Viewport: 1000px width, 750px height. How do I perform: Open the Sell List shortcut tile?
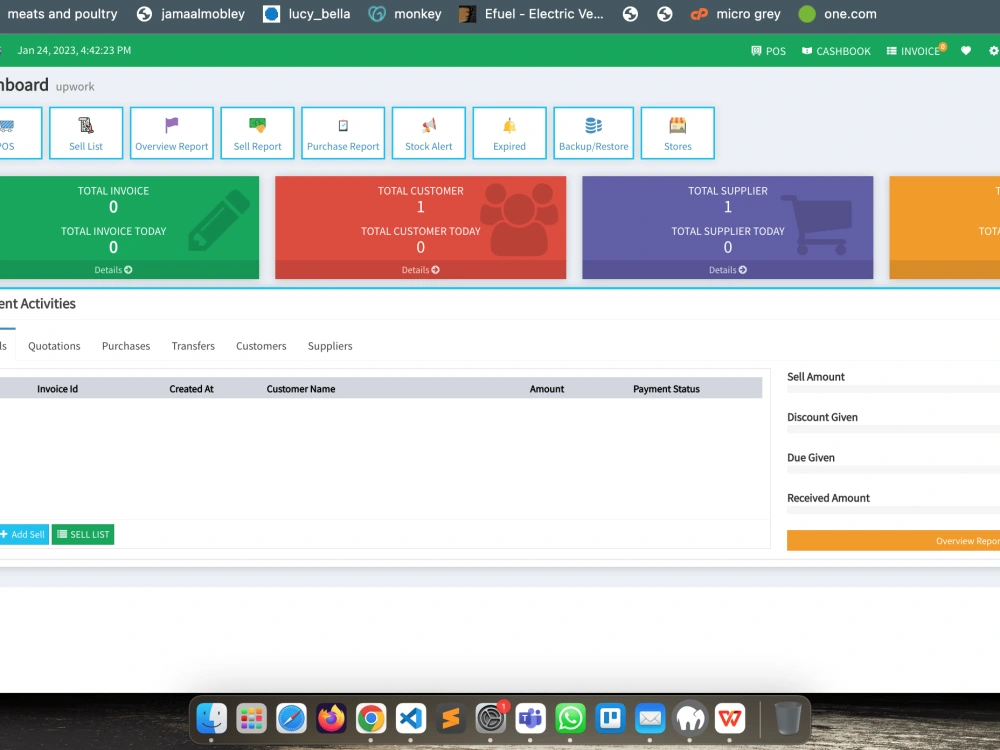(x=86, y=133)
